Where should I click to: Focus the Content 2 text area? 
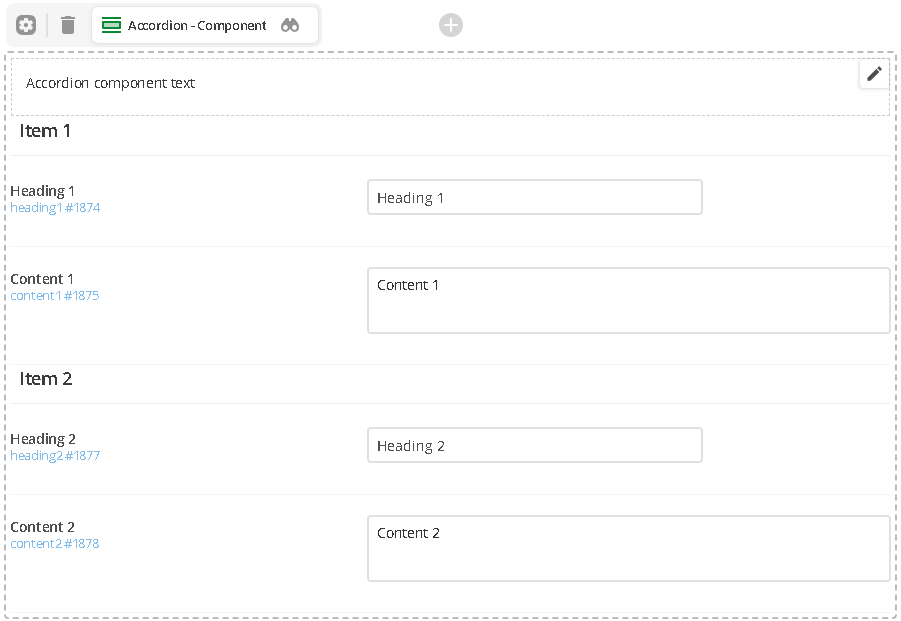629,549
